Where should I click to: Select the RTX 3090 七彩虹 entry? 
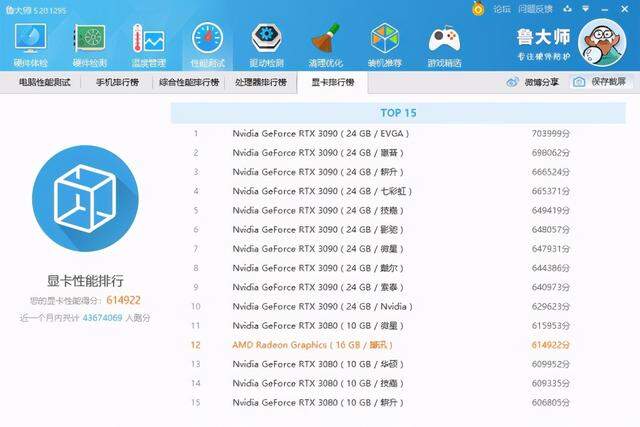click(x=322, y=191)
